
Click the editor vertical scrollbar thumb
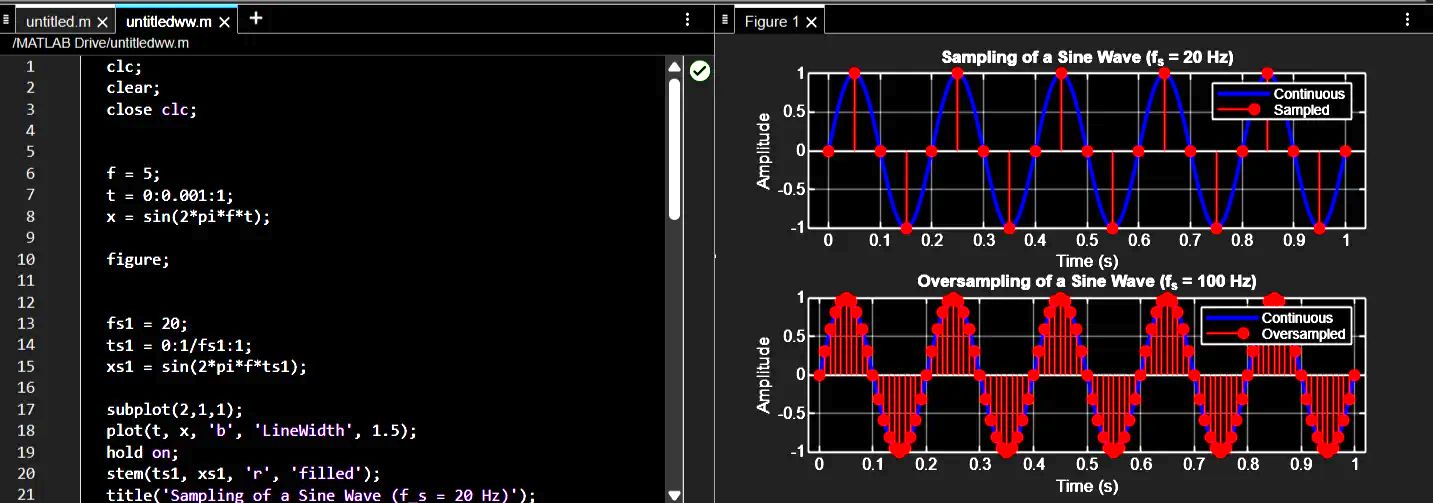(x=674, y=148)
